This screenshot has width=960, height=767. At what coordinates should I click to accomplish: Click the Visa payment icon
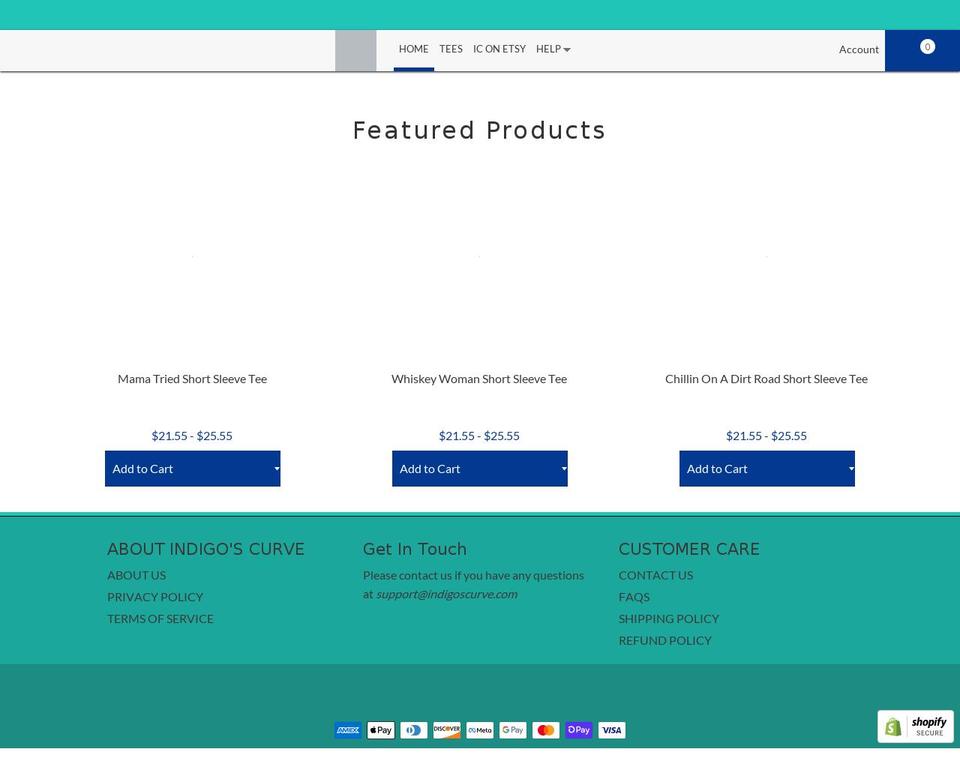pyautogui.click(x=612, y=730)
